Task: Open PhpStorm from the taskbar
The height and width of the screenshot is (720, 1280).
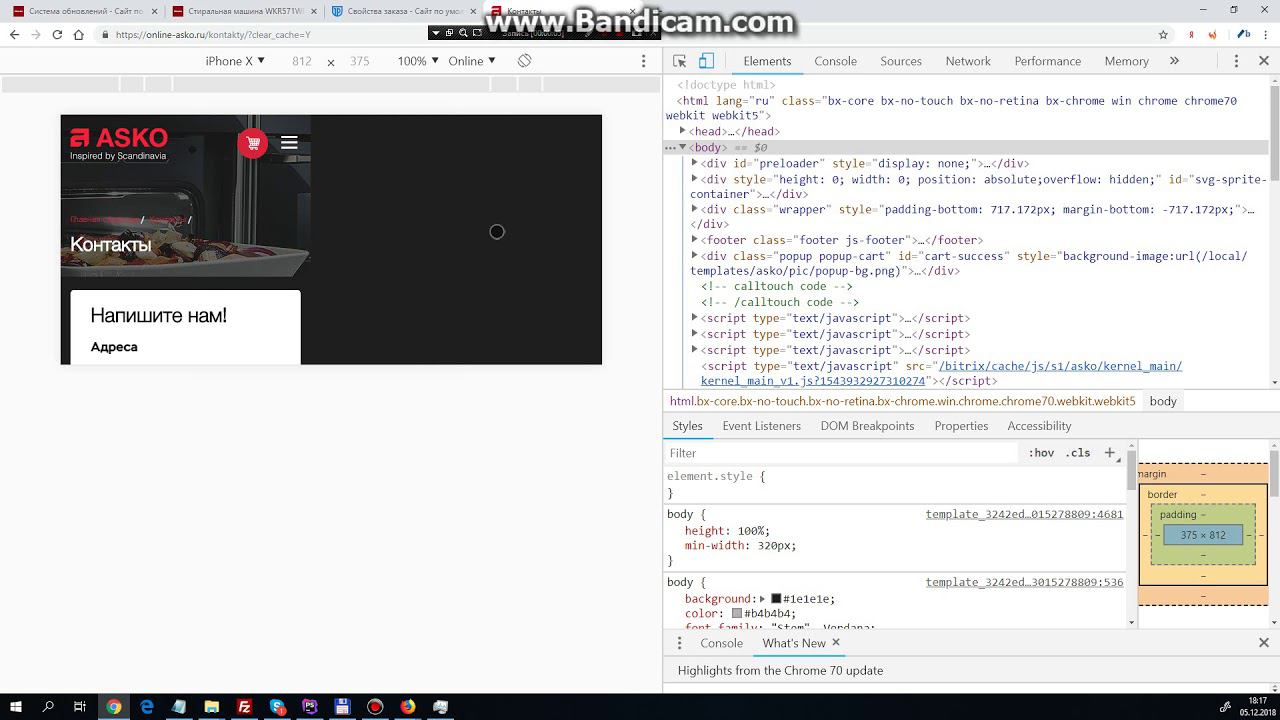Action: pyautogui.click(x=310, y=706)
